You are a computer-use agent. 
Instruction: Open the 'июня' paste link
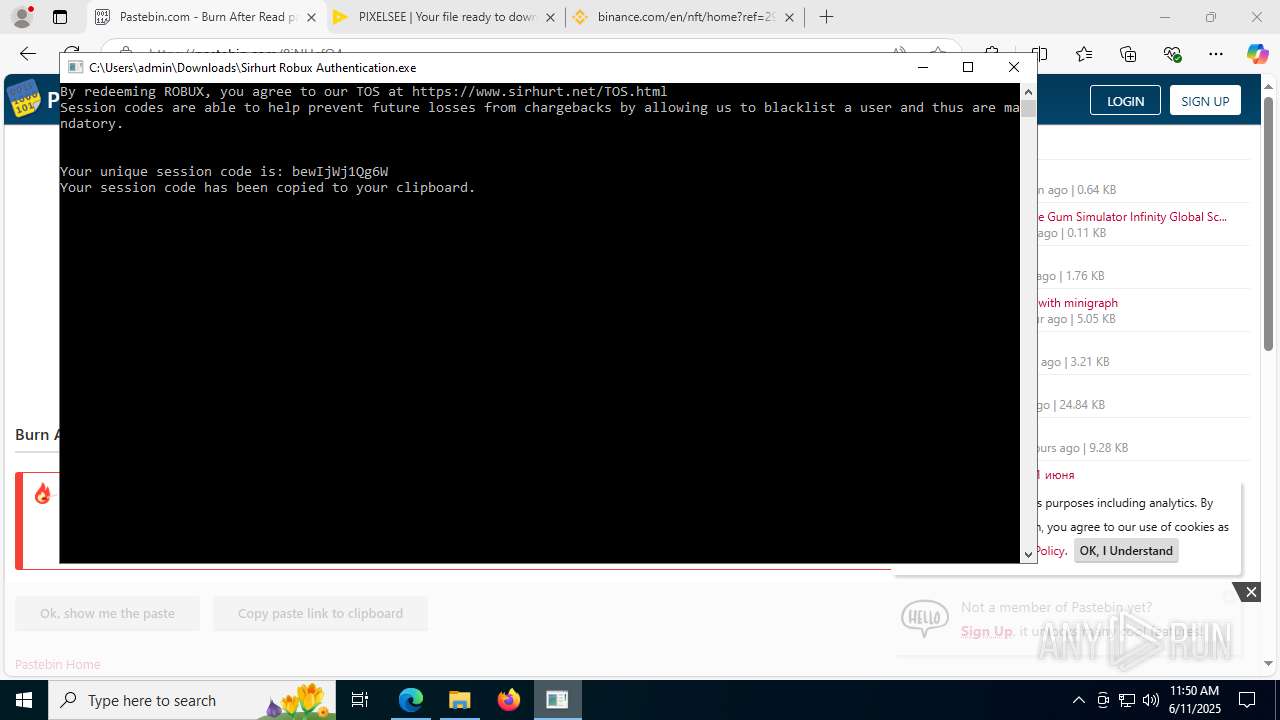(x=1056, y=475)
